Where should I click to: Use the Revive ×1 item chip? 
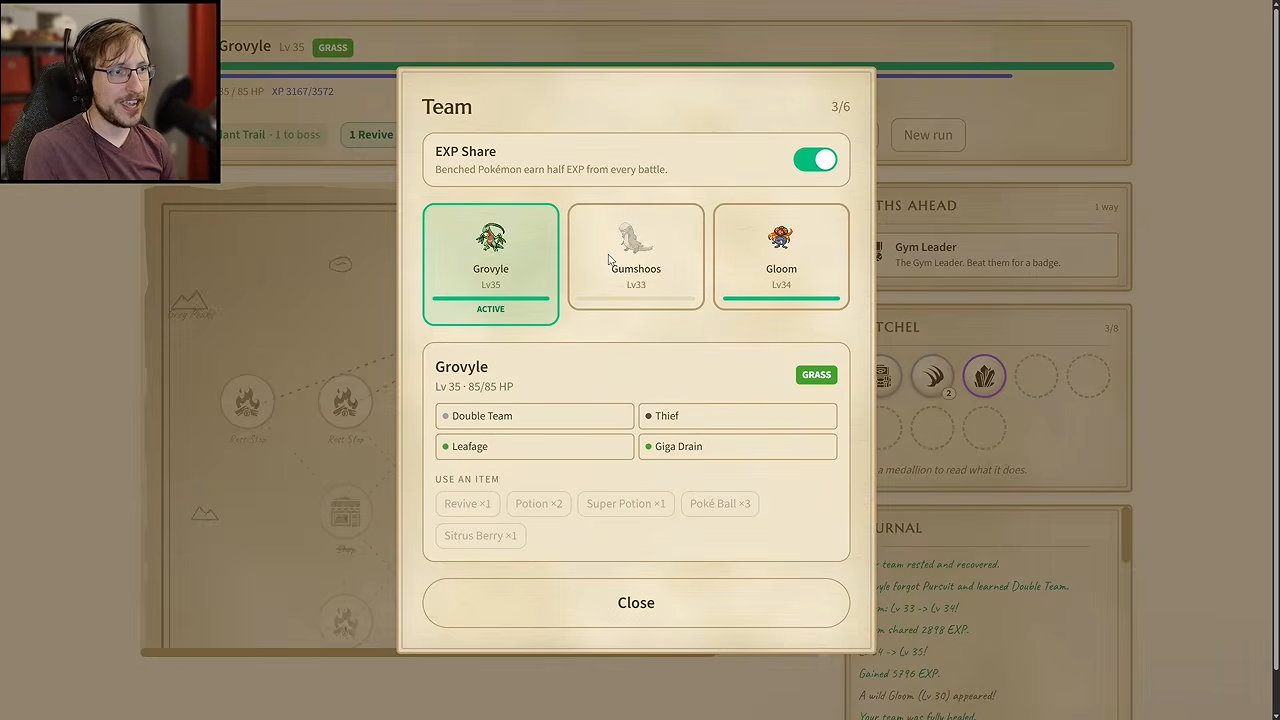pos(467,504)
